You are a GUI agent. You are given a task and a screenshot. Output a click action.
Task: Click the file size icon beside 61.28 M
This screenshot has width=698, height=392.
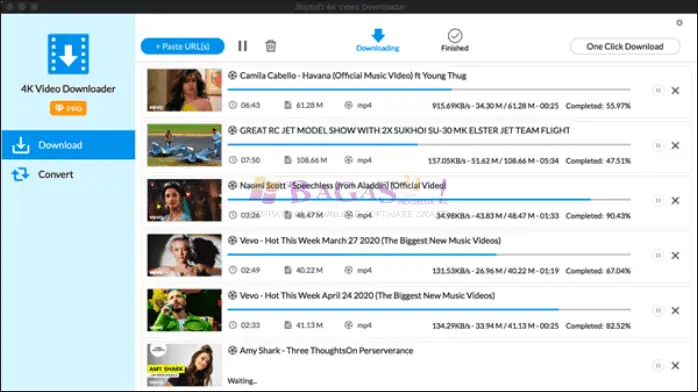[288, 105]
